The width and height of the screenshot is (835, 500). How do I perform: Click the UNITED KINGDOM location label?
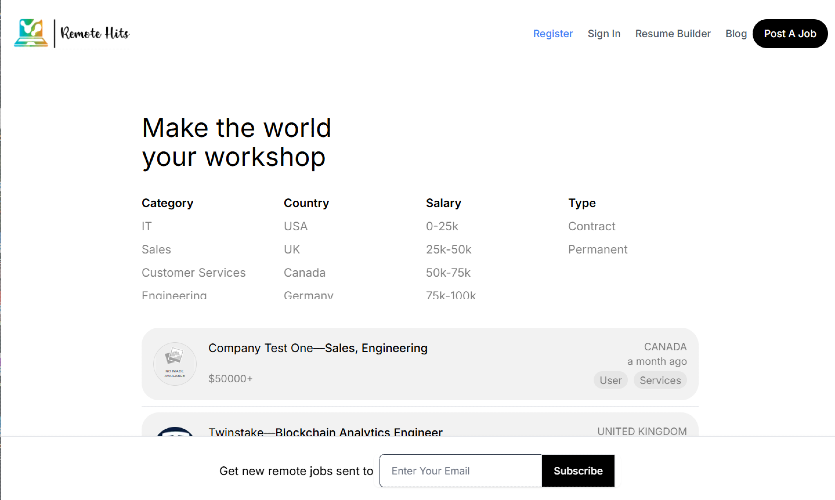tap(642, 431)
